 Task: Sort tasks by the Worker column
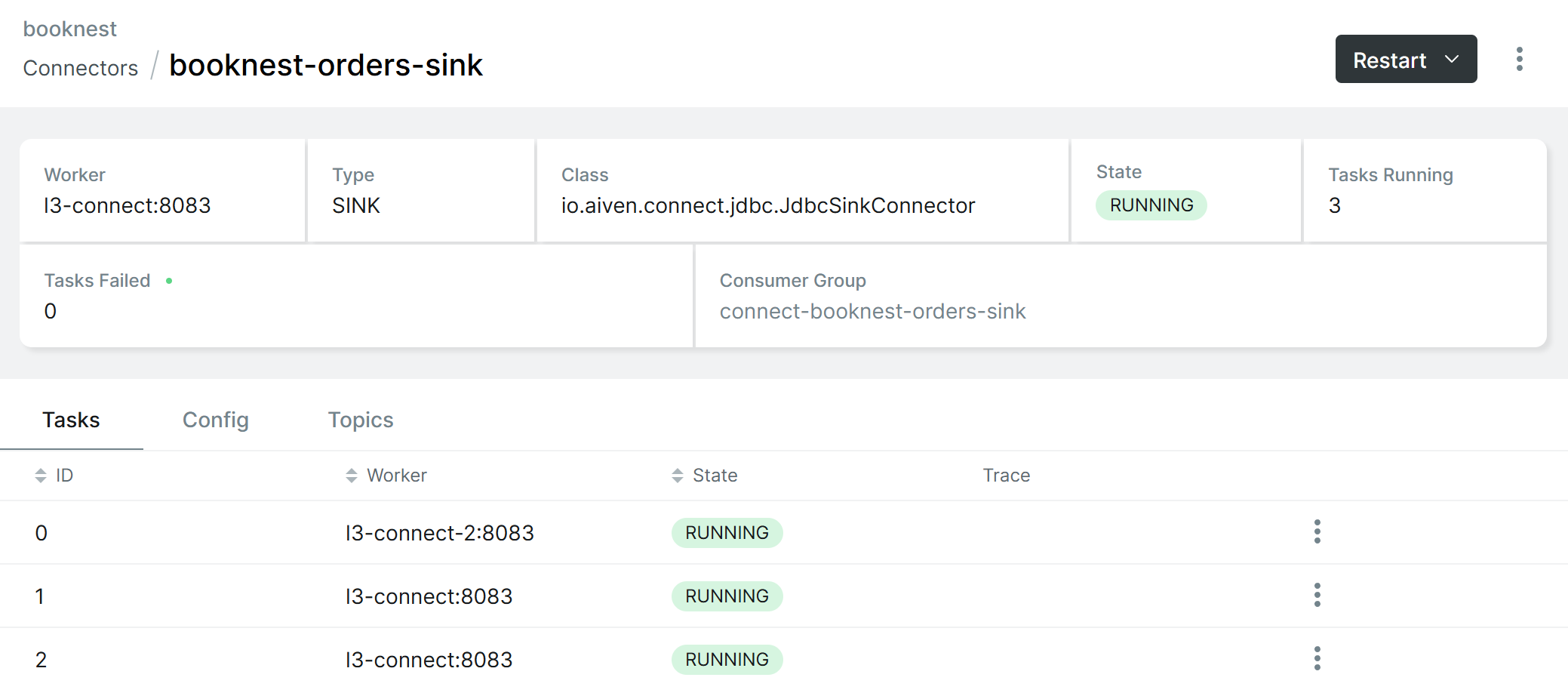click(x=386, y=476)
